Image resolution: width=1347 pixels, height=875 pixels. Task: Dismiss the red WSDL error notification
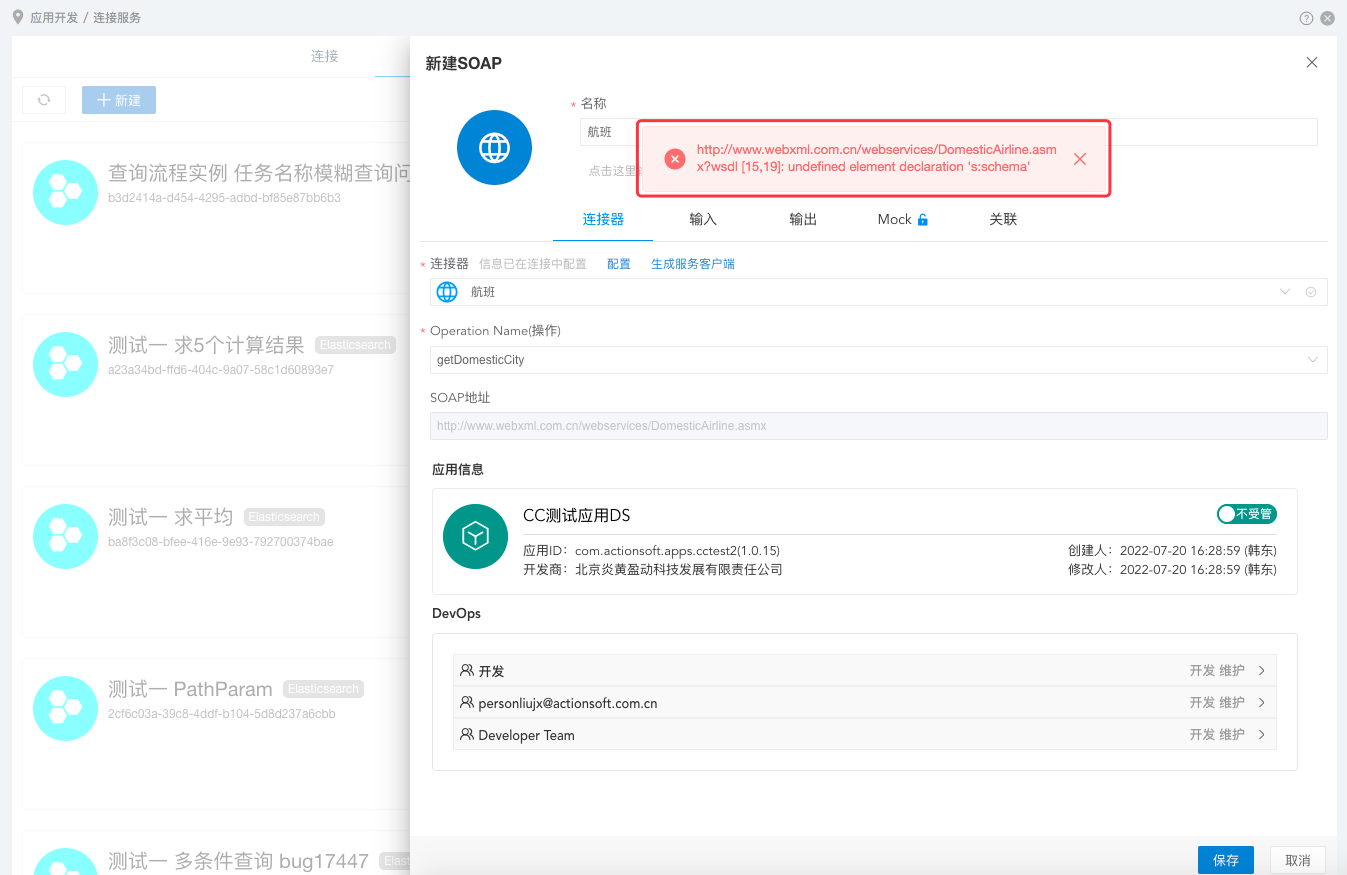pyautogui.click(x=1079, y=159)
